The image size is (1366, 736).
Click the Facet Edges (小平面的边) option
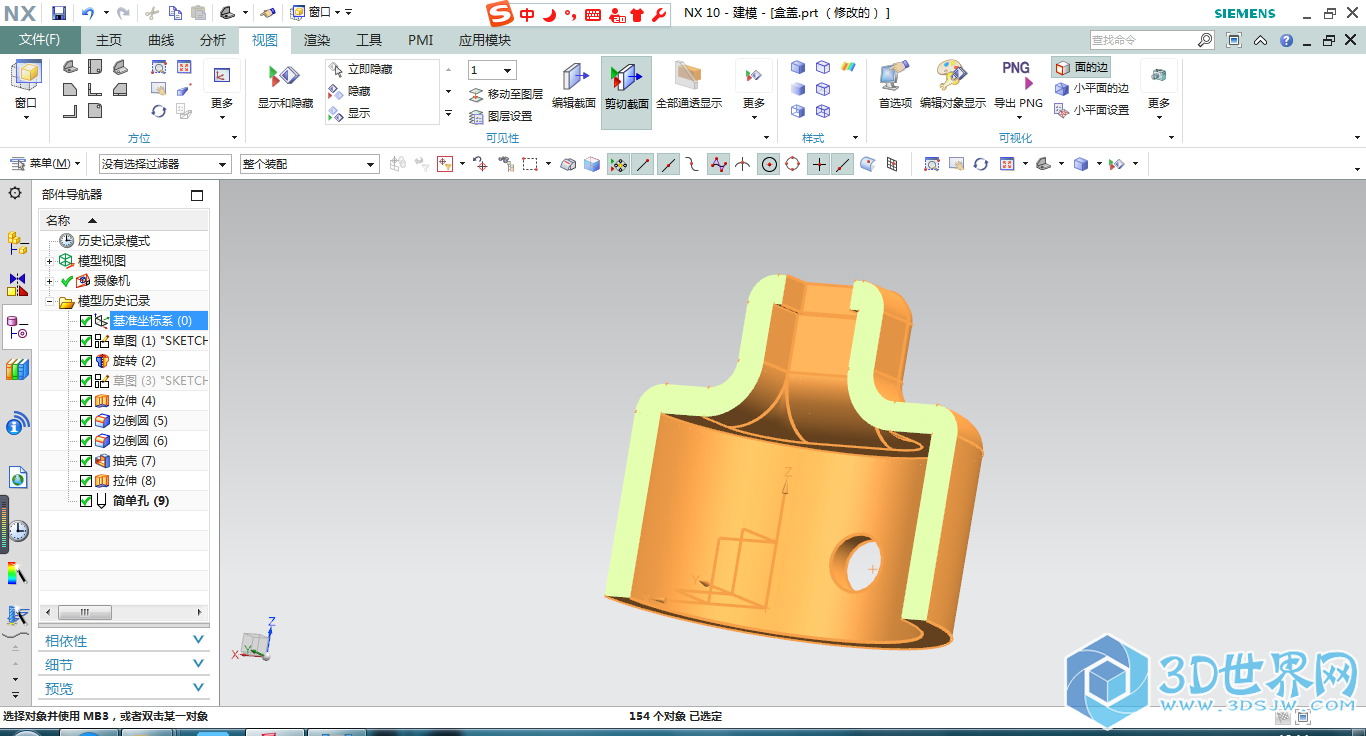(1092, 88)
